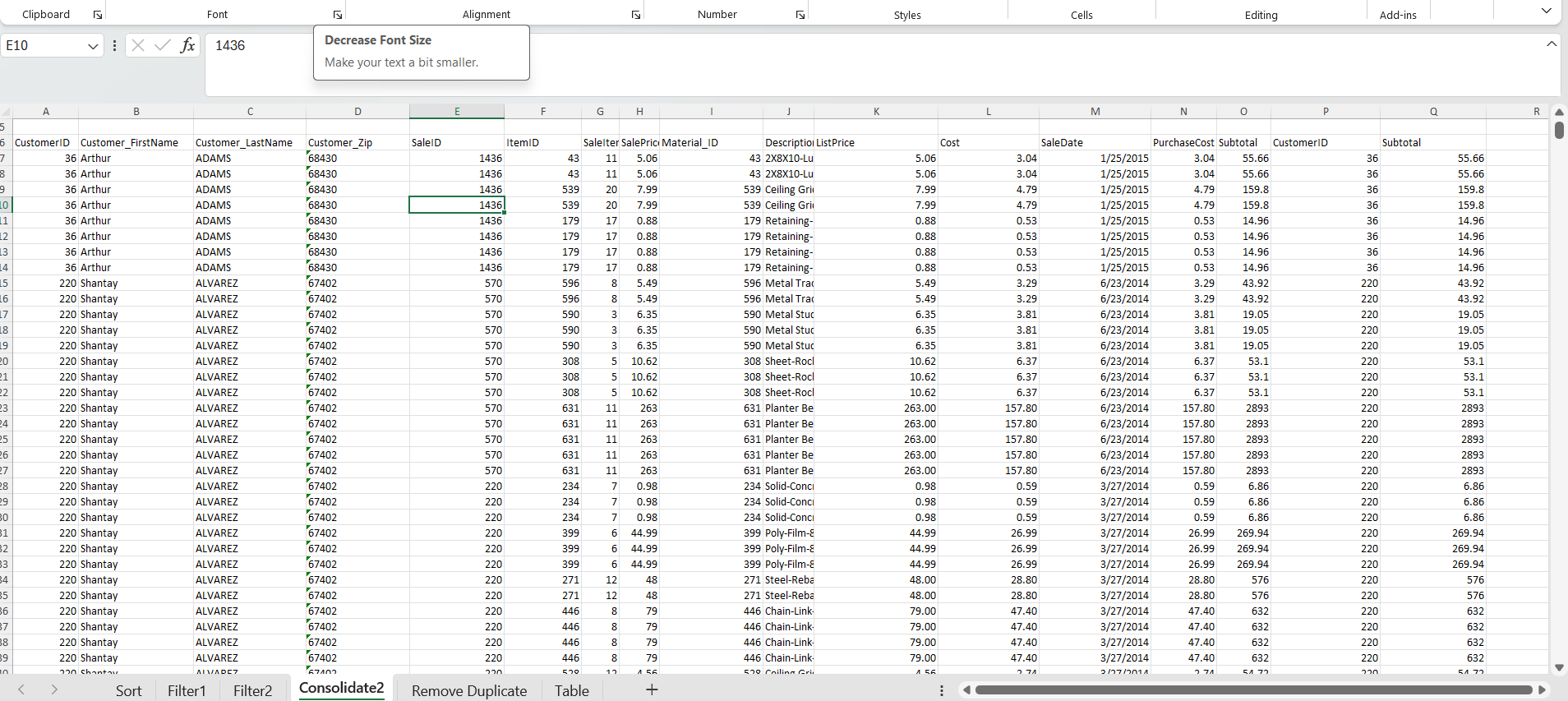Switch to the Filter1 sheet tab
The image size is (1568, 701).
point(187,690)
